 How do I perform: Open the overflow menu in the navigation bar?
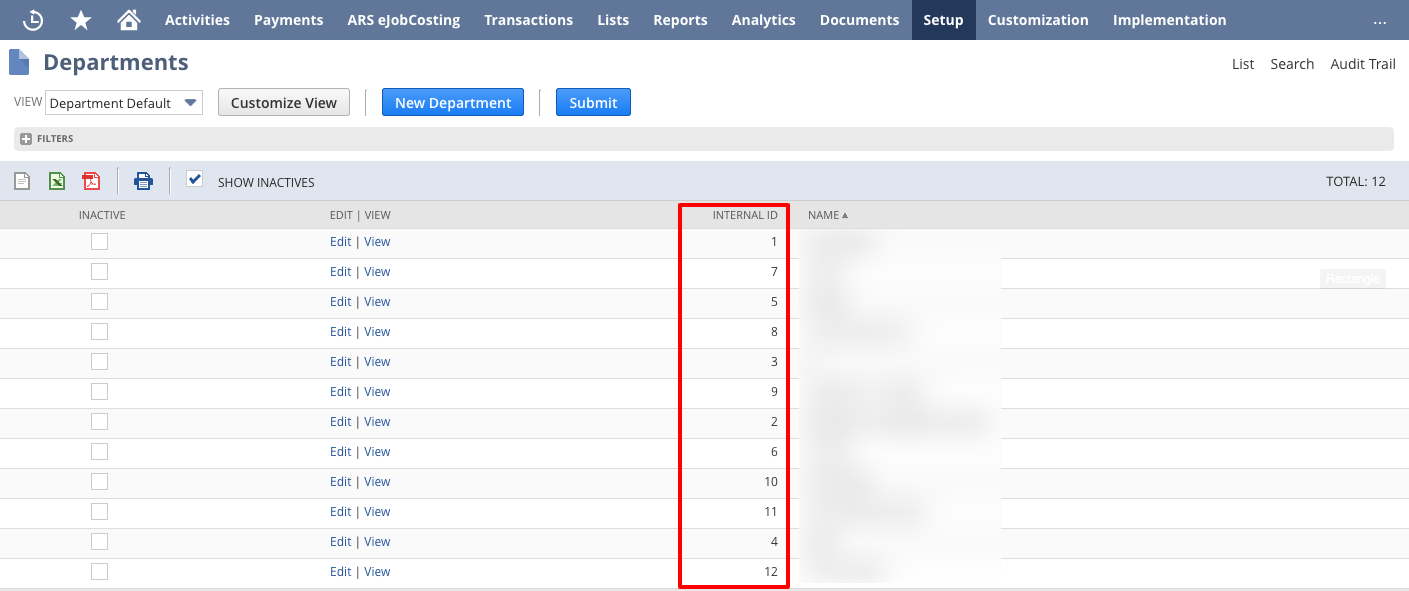click(1380, 20)
